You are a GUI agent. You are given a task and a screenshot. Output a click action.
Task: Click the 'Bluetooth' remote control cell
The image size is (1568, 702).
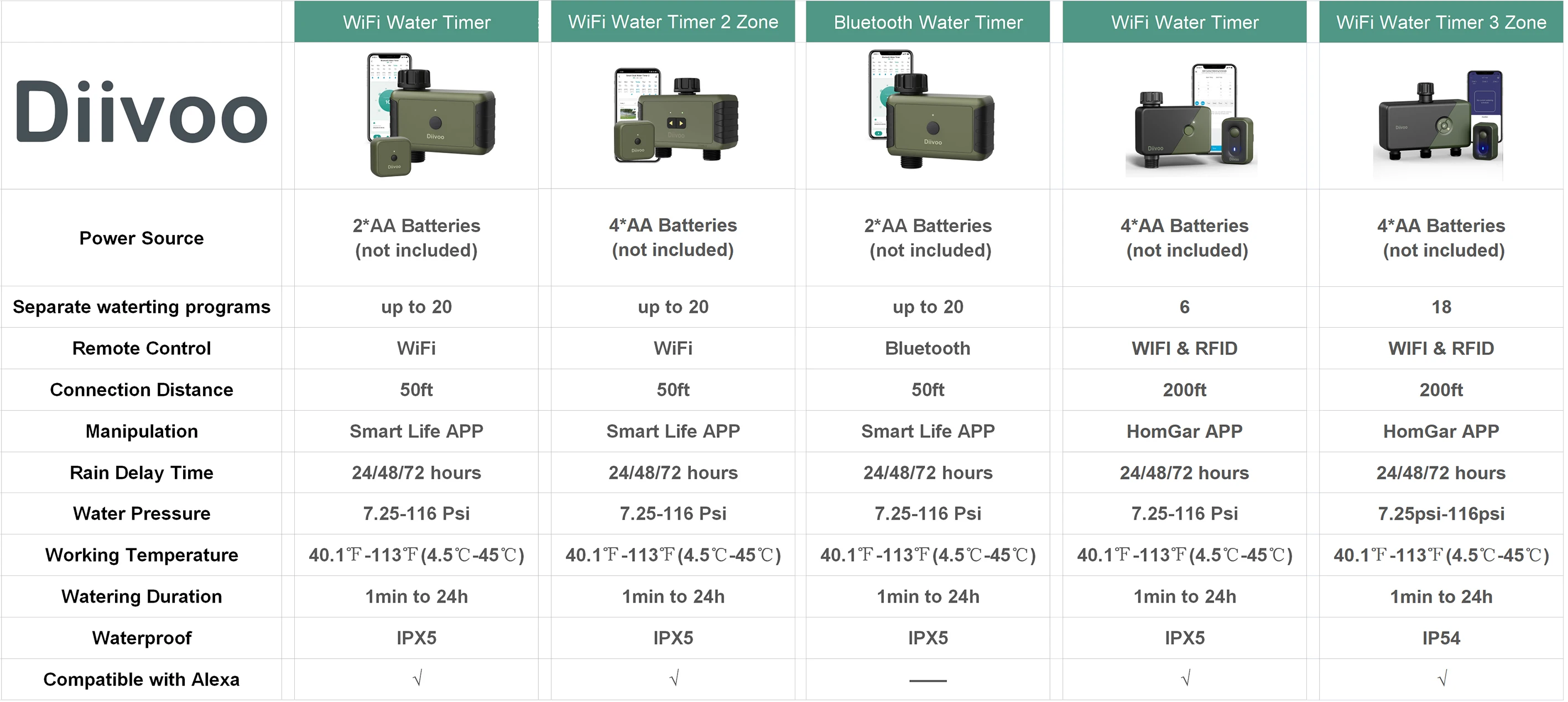click(x=928, y=349)
